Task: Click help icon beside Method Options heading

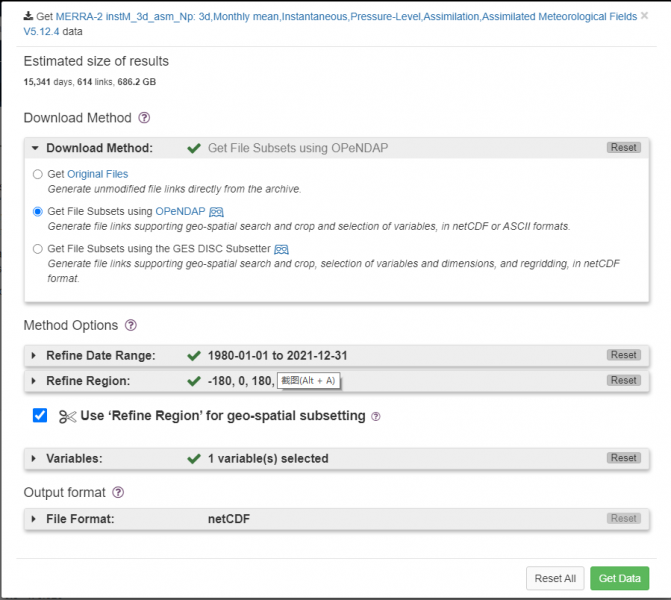Action: 131,325
